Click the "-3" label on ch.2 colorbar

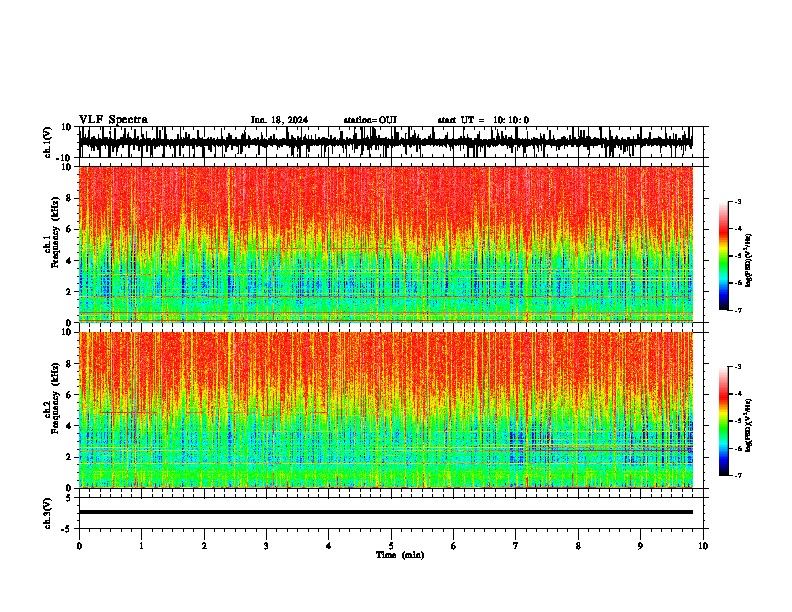(x=737, y=367)
